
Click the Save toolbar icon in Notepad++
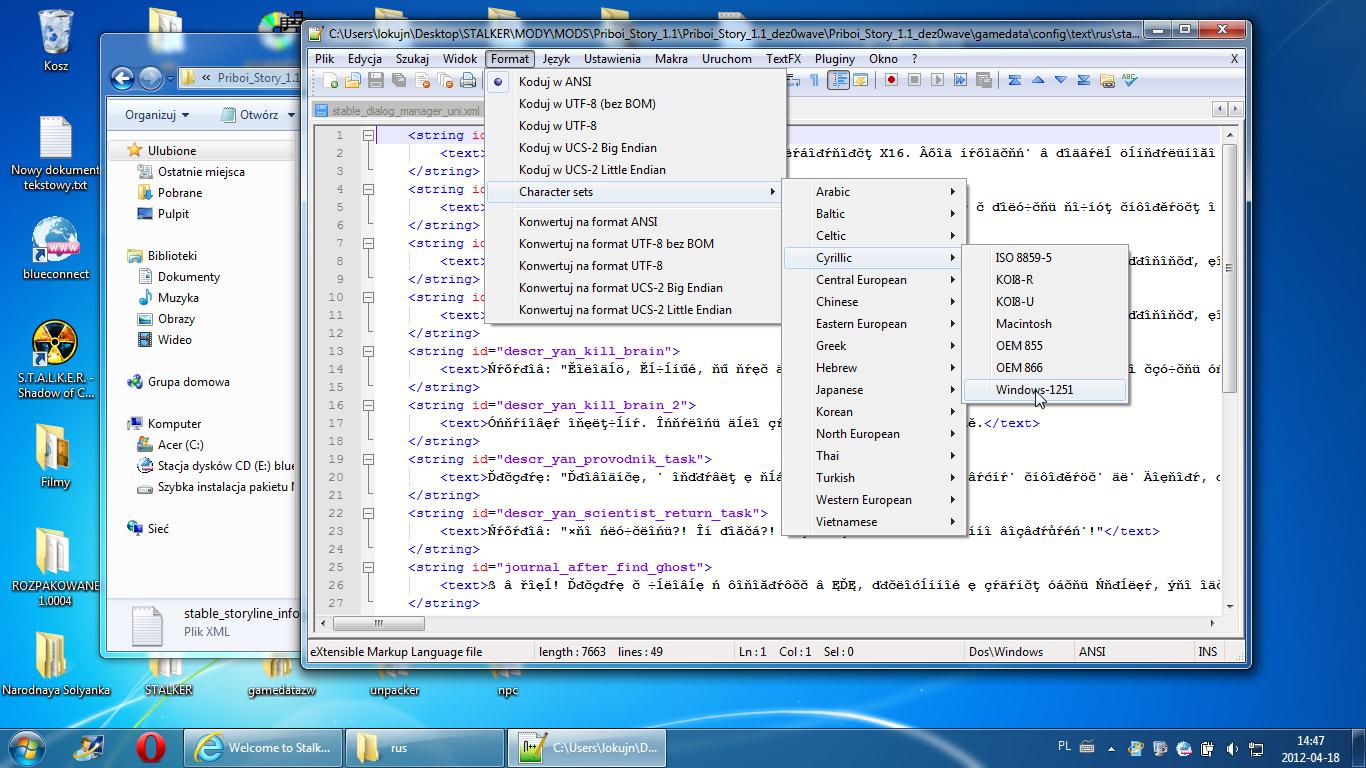(x=376, y=80)
